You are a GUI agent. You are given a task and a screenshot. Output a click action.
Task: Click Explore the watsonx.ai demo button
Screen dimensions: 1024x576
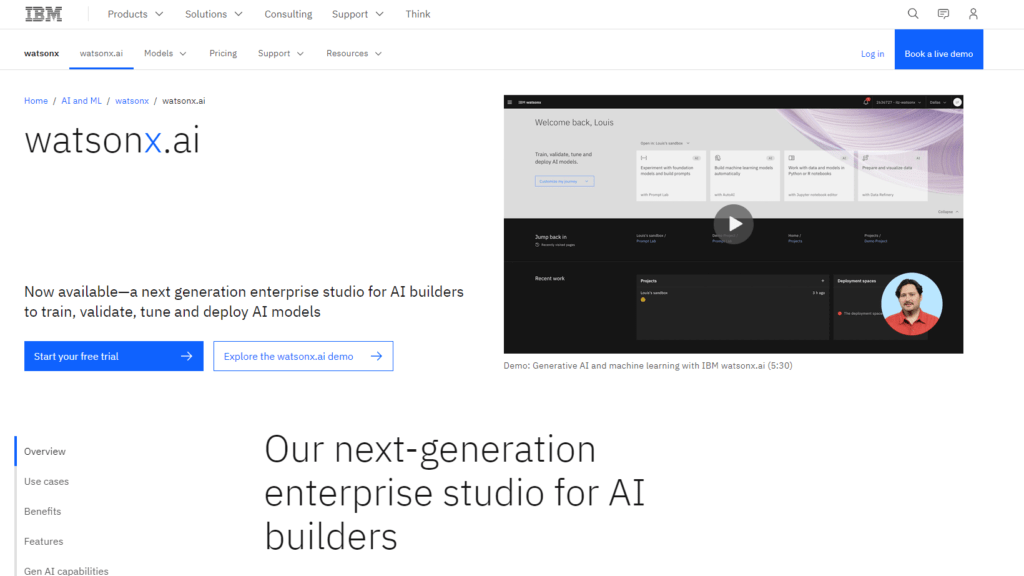click(303, 356)
